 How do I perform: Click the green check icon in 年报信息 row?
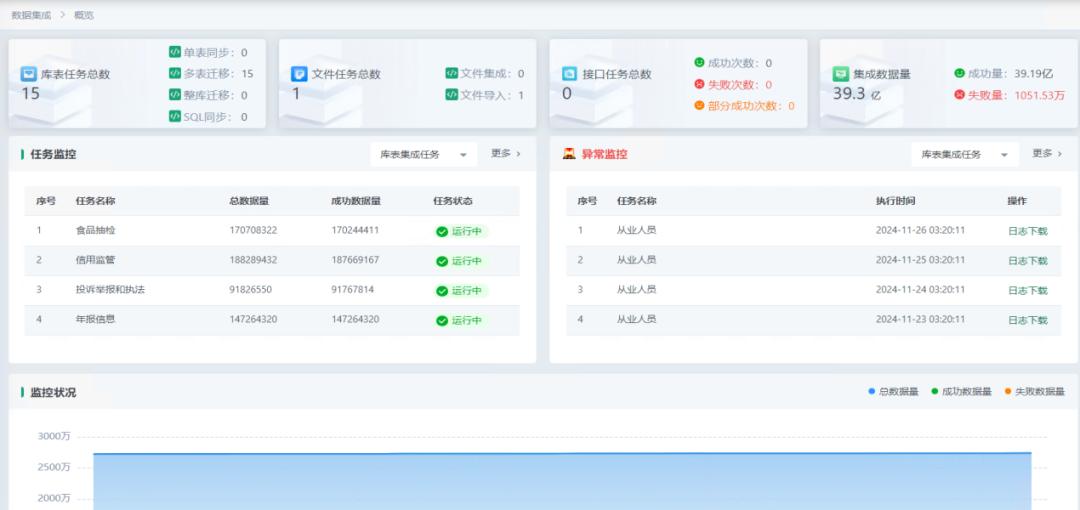click(442, 320)
